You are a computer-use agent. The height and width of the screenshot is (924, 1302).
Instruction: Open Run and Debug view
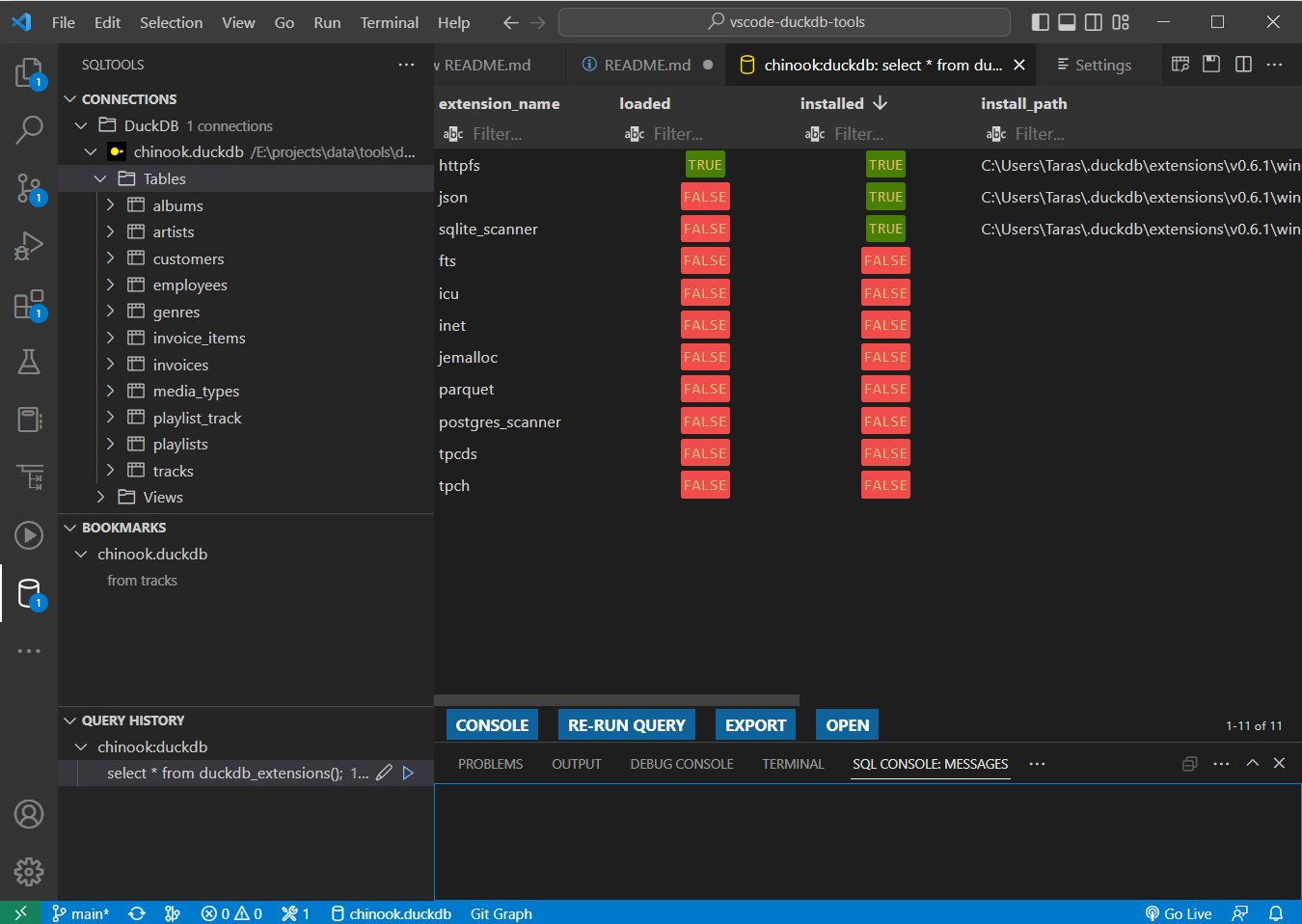29,246
